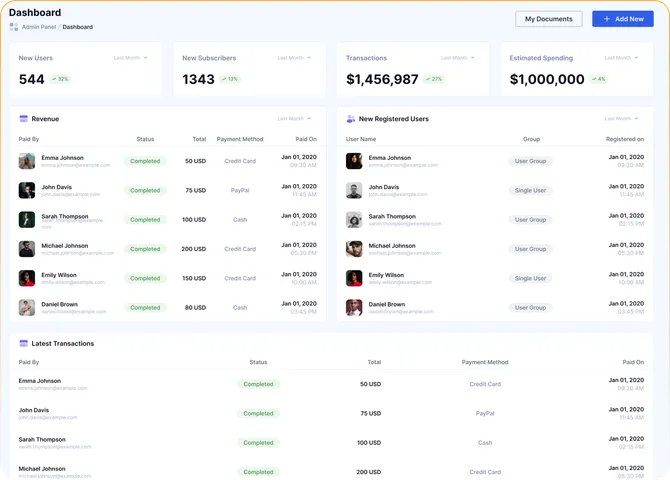Click the User Group tag for Emma Johnson
Screen dimensions: 670x480
(530, 161)
